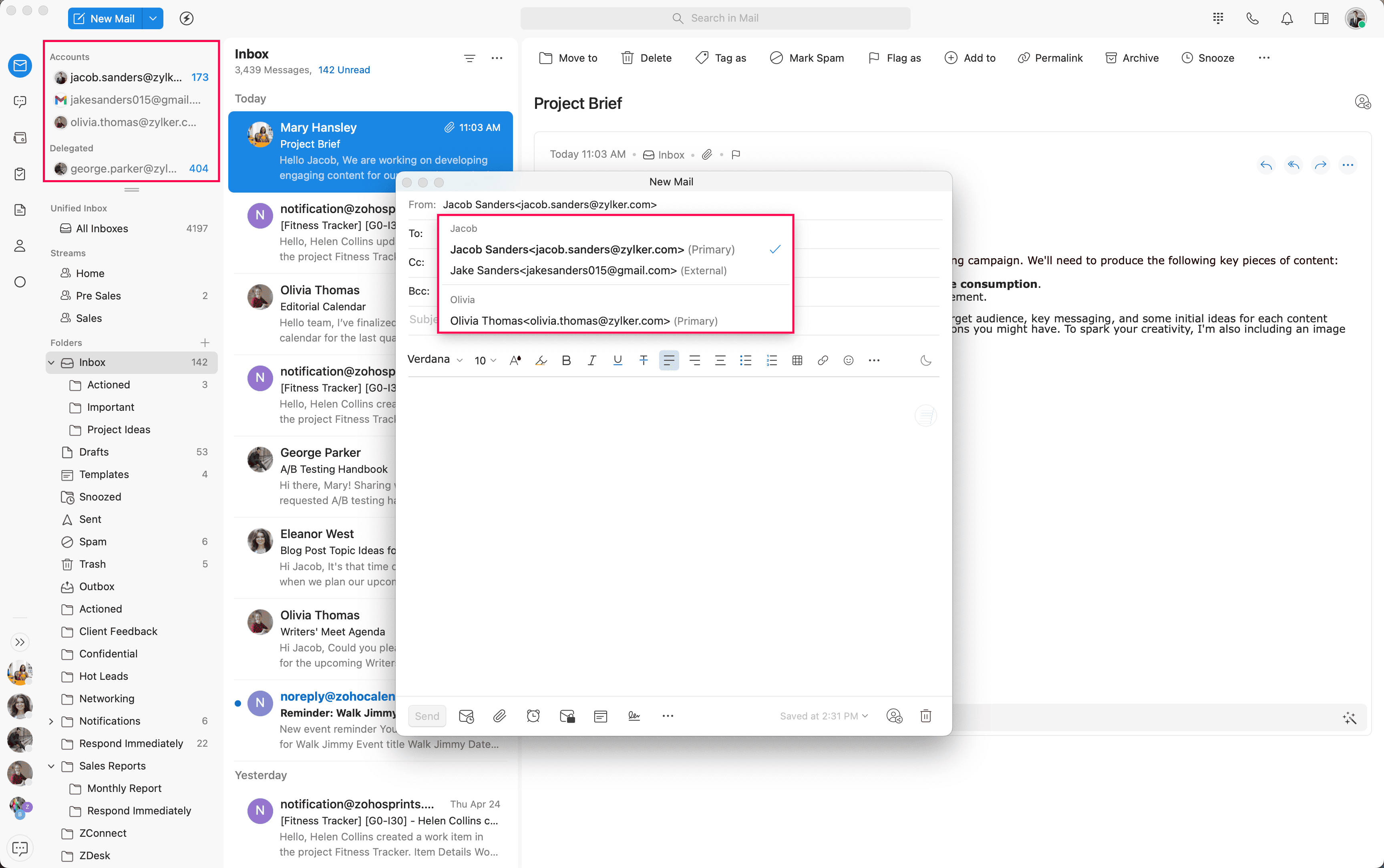Click the attach file paperclip in composer
Image resolution: width=1384 pixels, height=868 pixels.
click(x=499, y=716)
